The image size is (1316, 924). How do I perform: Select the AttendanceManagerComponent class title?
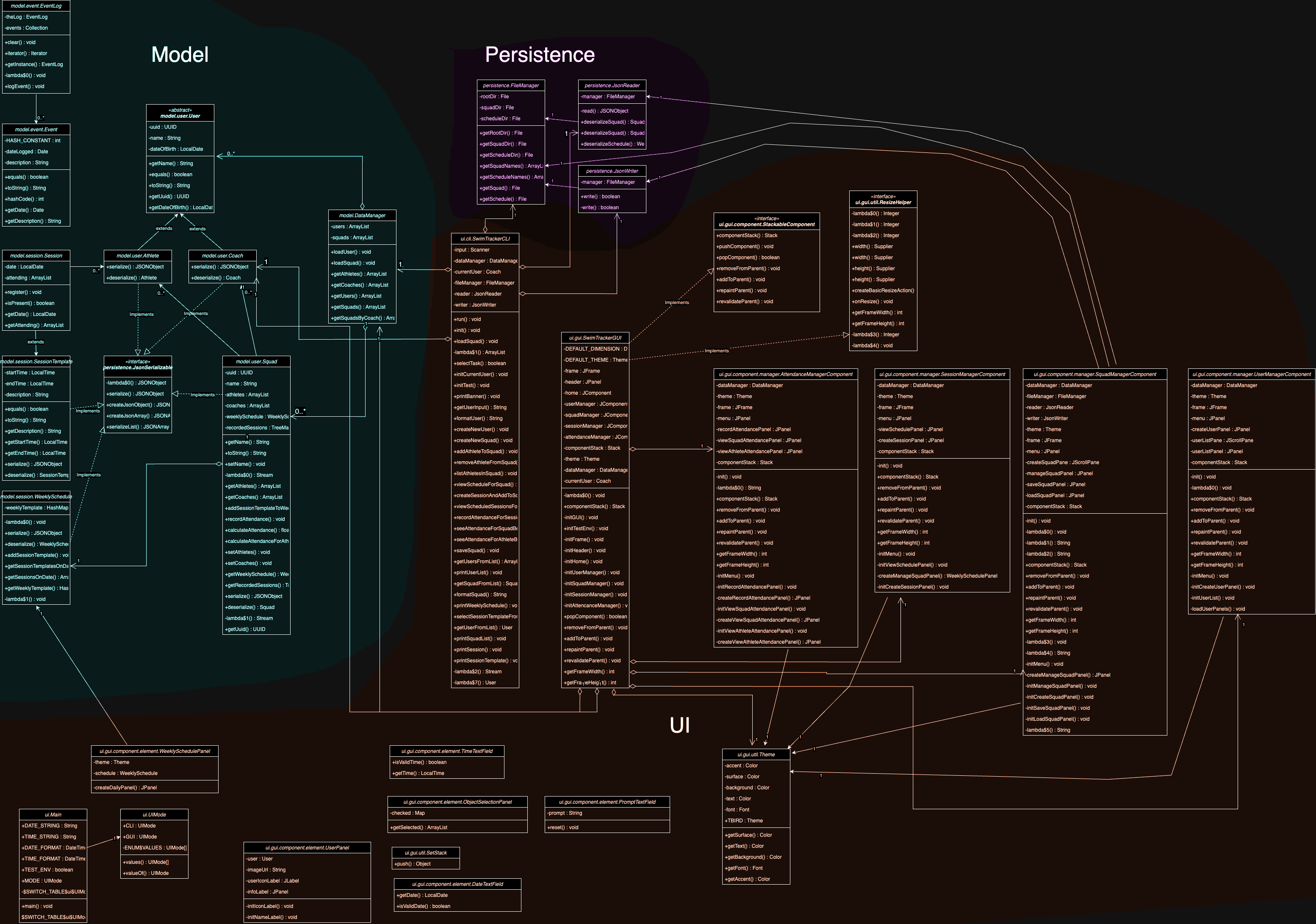[x=785, y=374]
